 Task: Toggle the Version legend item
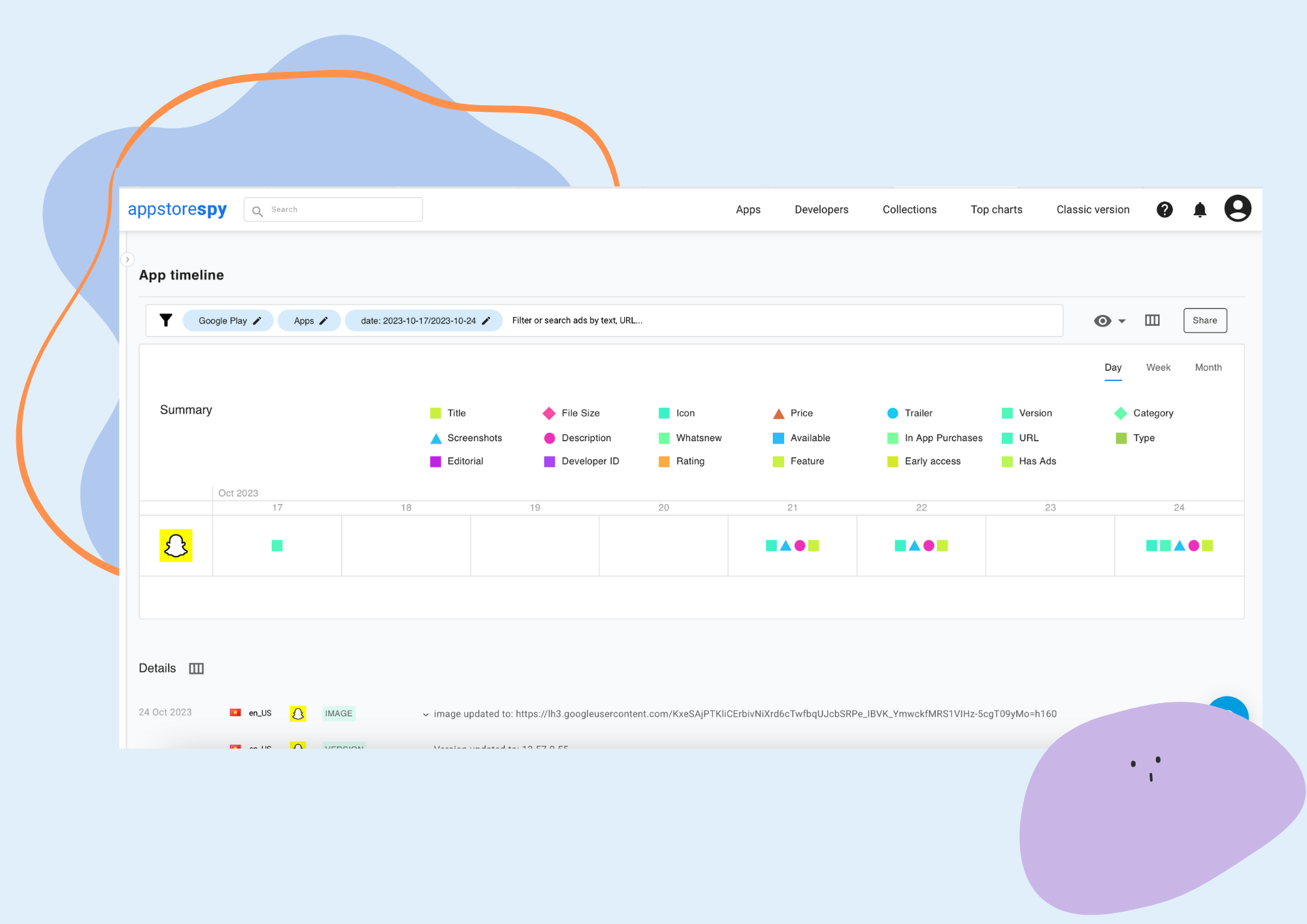[1027, 413]
